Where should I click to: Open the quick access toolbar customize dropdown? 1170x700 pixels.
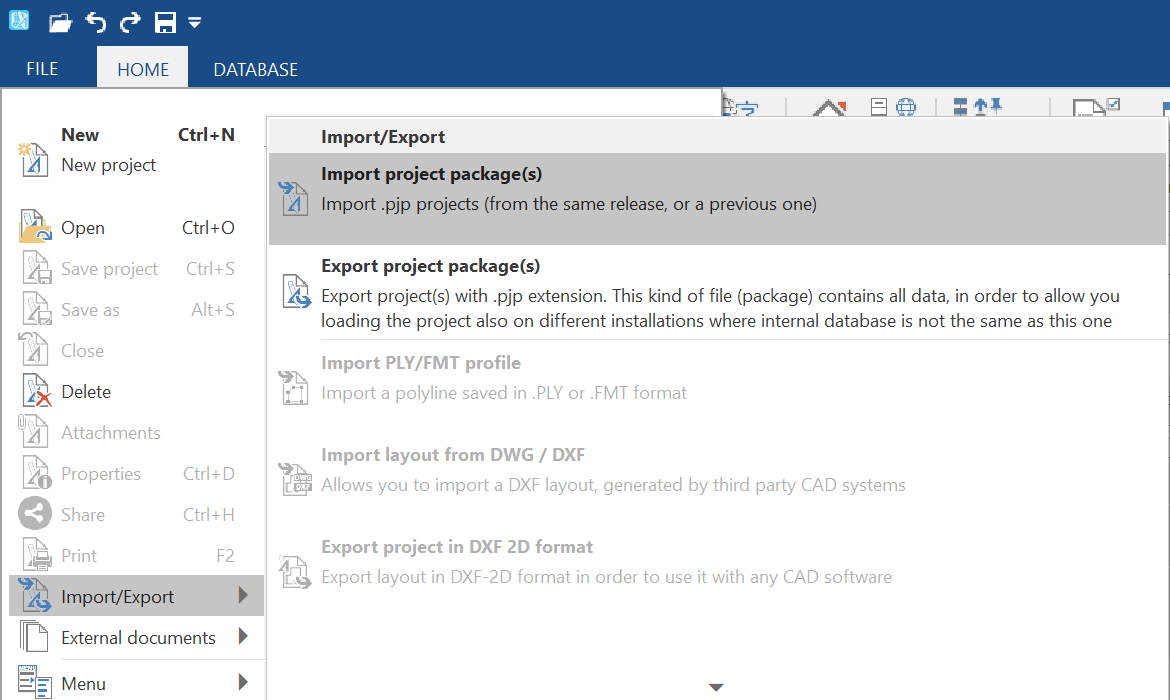(195, 23)
